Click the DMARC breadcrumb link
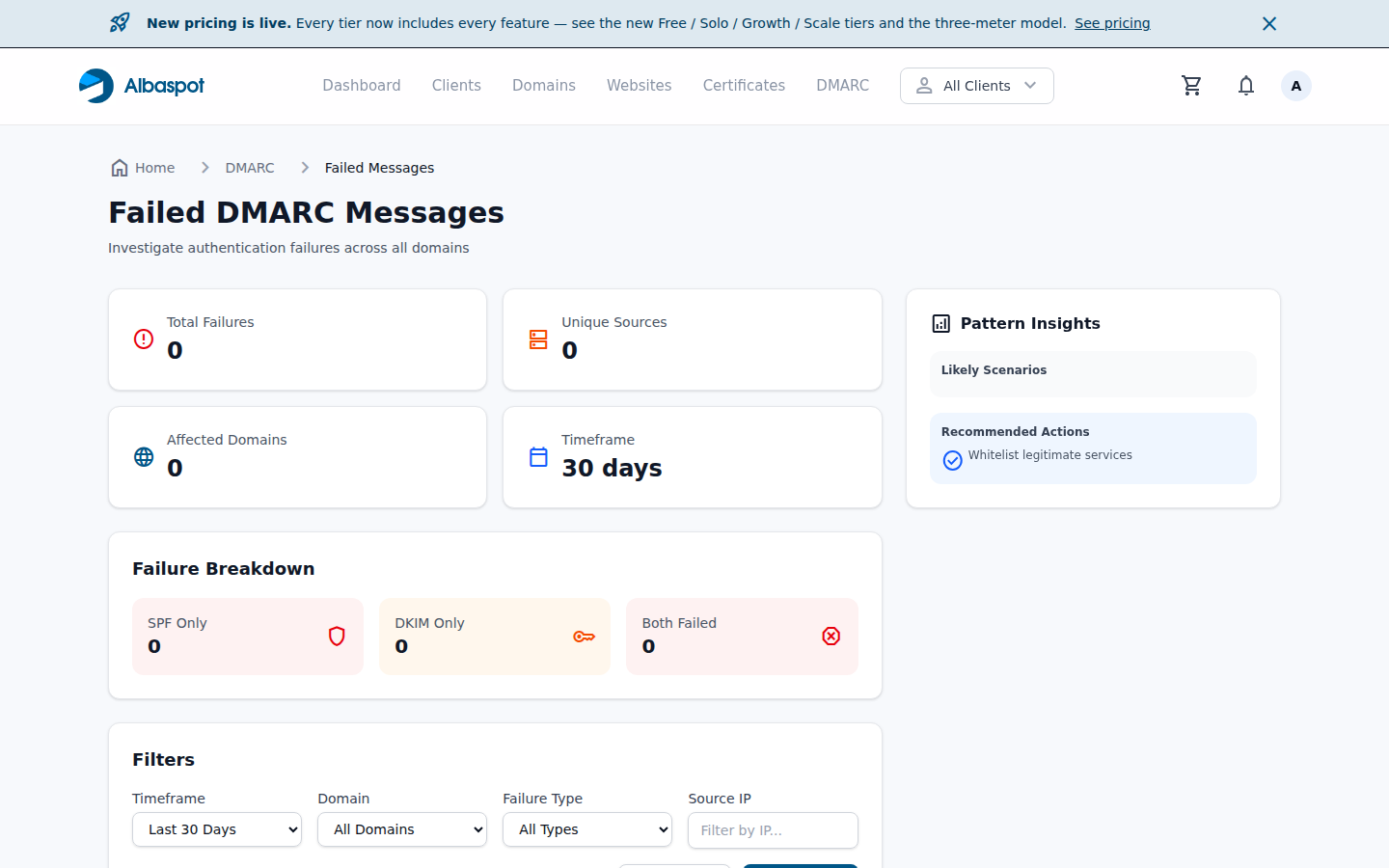Viewport: 1389px width, 868px height. point(250,168)
